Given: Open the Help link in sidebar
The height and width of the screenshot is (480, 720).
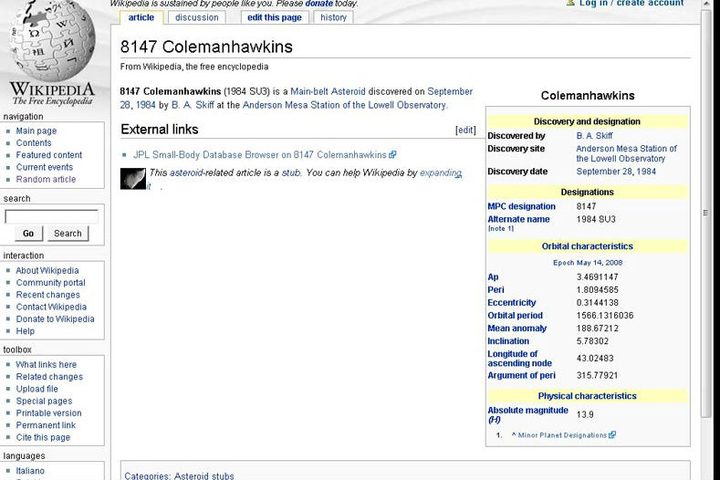Looking at the screenshot, I should point(25,331).
